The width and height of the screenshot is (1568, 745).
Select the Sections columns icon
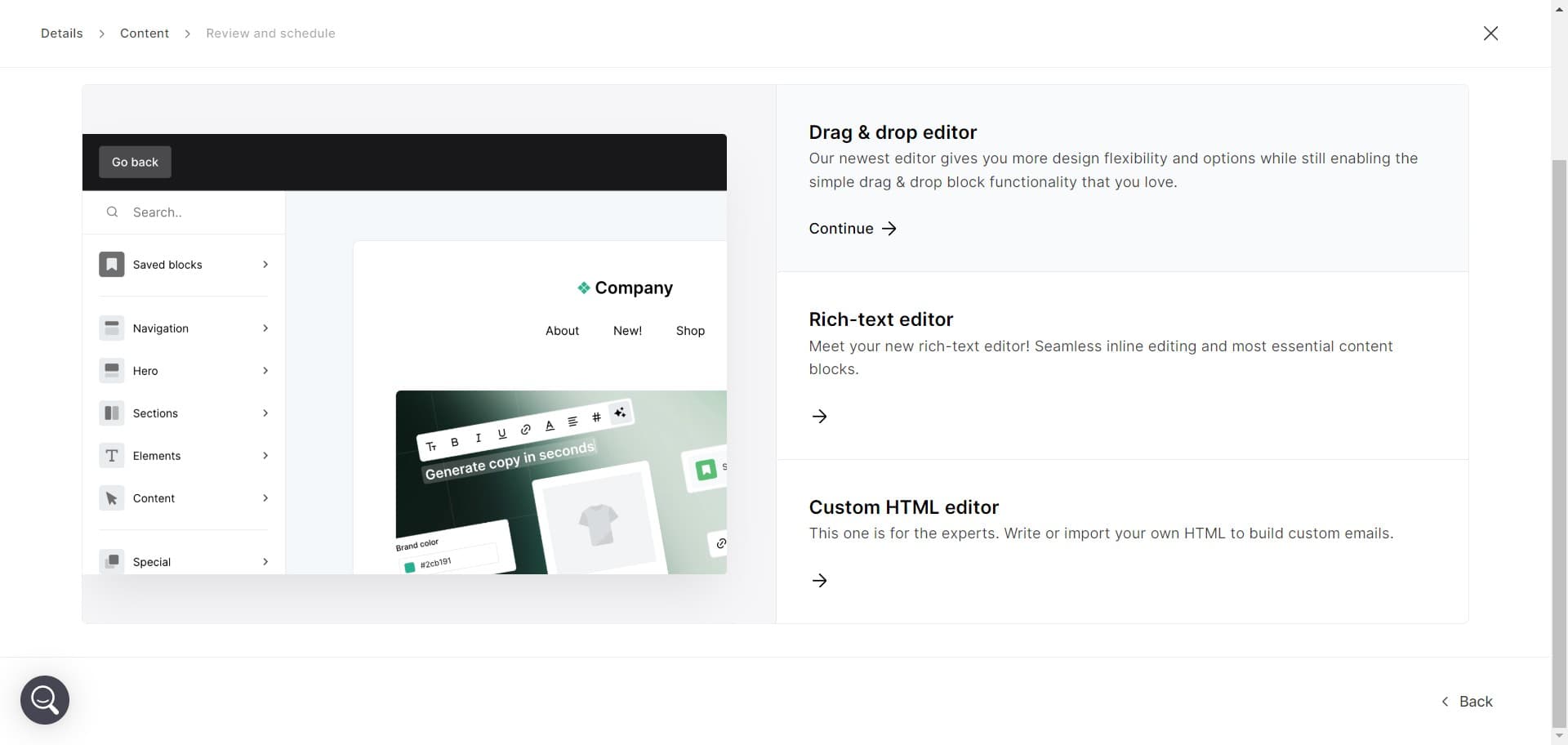[112, 413]
